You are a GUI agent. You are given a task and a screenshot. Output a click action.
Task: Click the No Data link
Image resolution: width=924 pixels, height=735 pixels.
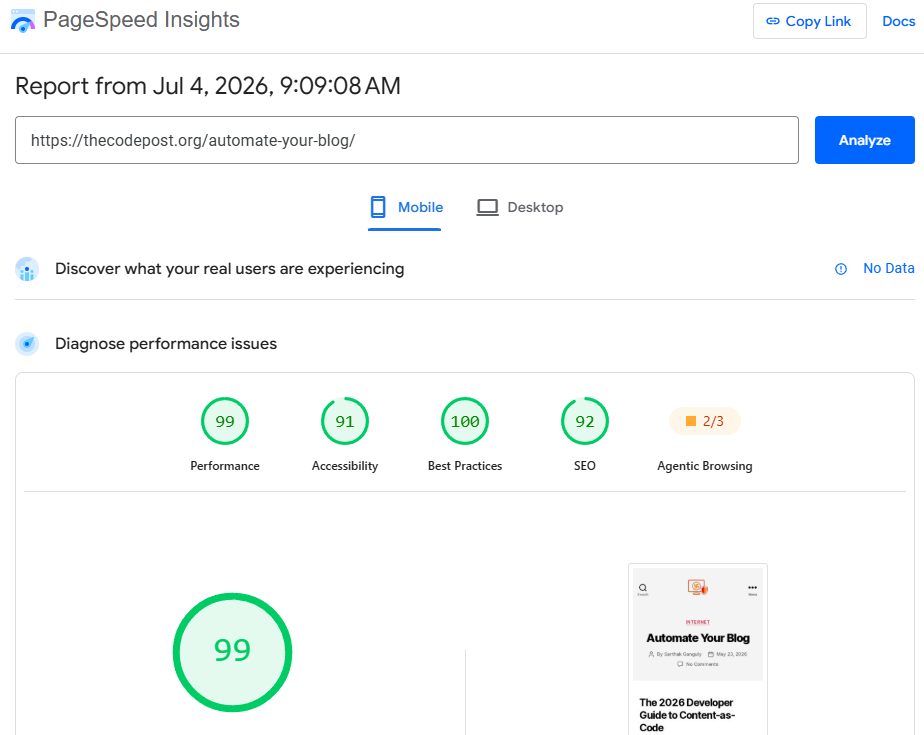[x=889, y=268]
